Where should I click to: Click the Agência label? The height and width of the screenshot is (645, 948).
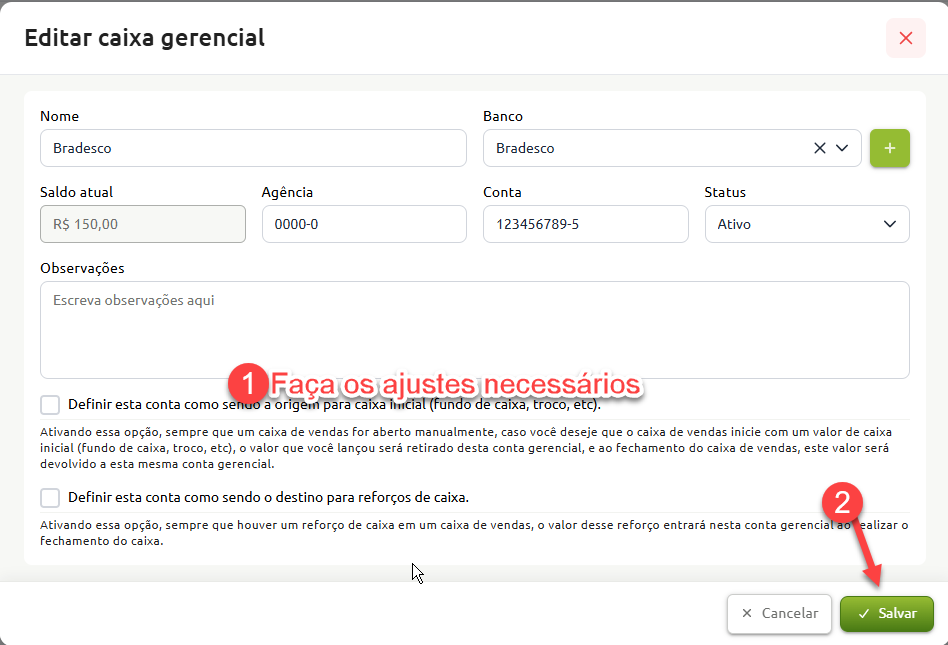pos(287,192)
